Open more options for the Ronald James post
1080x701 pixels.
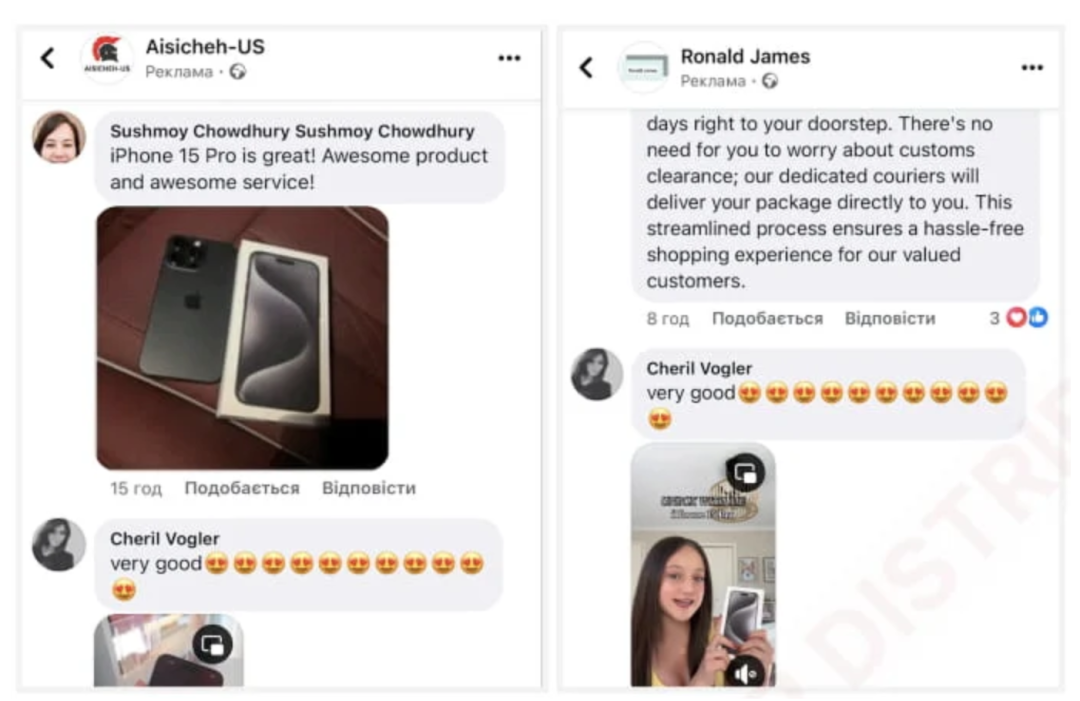pyautogui.click(x=1031, y=67)
